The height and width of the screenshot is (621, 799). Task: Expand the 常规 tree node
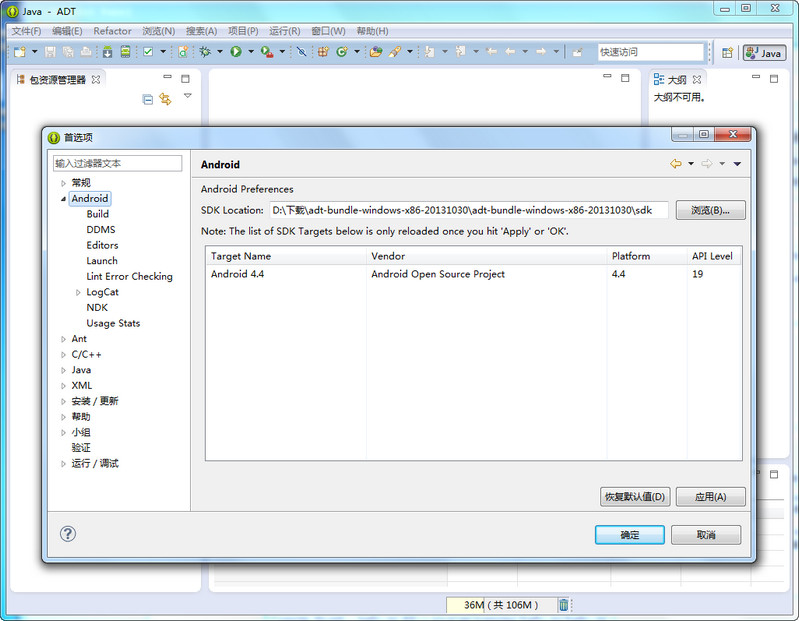[63, 183]
